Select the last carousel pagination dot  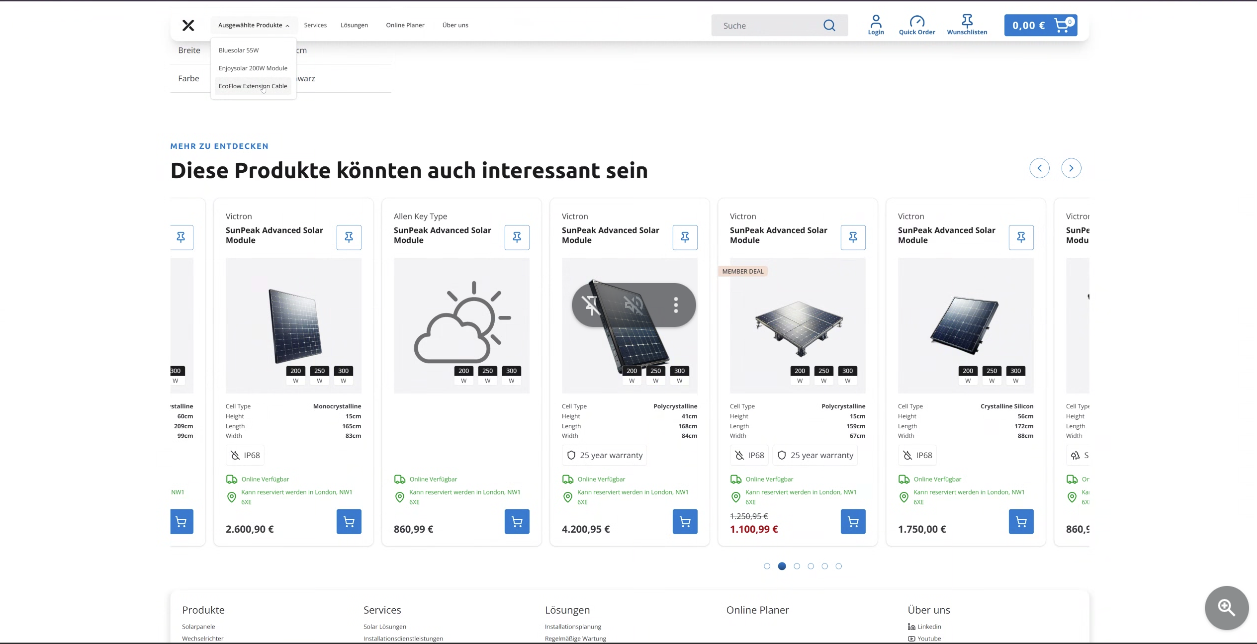(839, 566)
